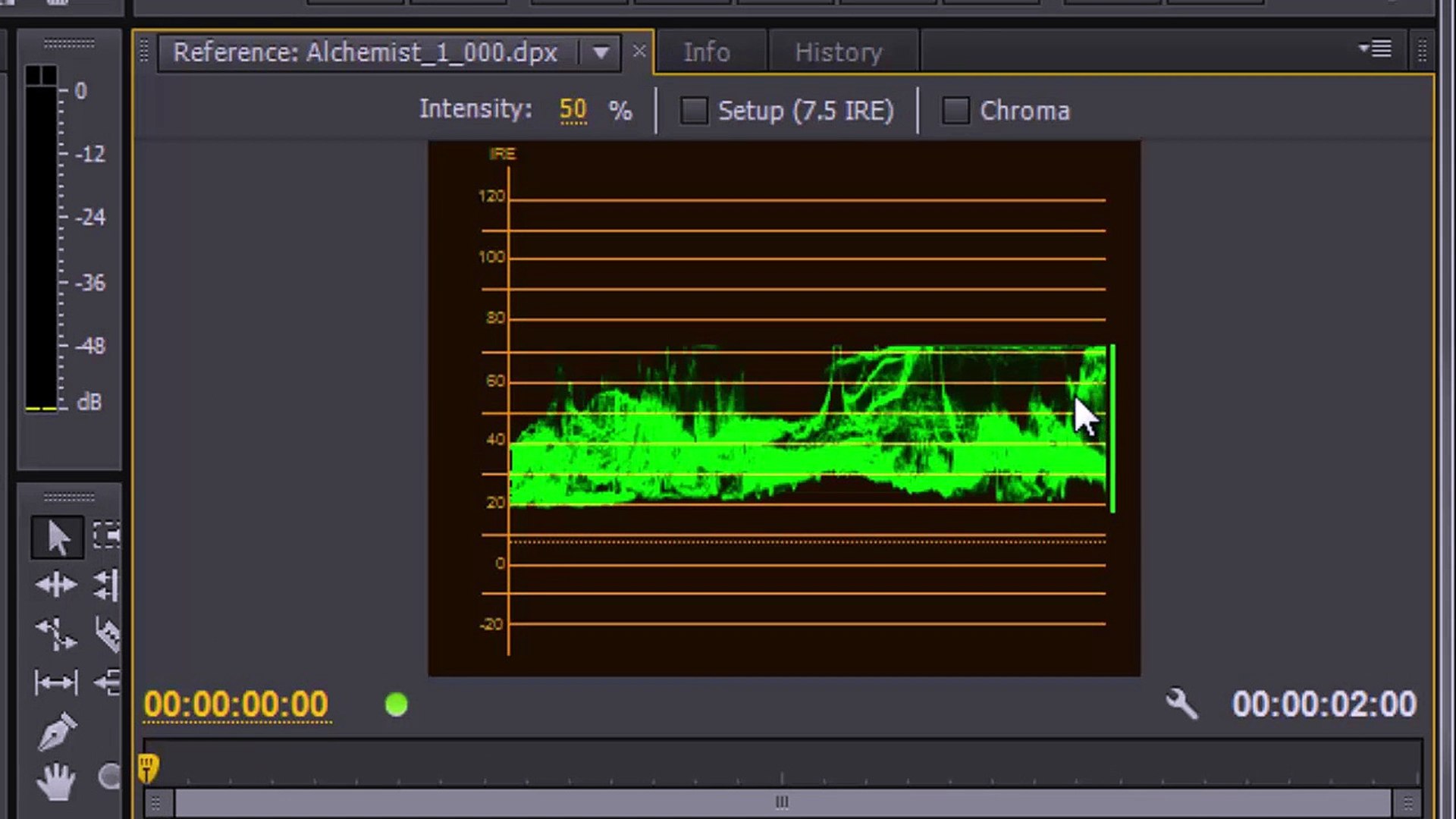Select the Ripple Edit tool
The width and height of the screenshot is (1456, 819).
[x=55, y=585]
